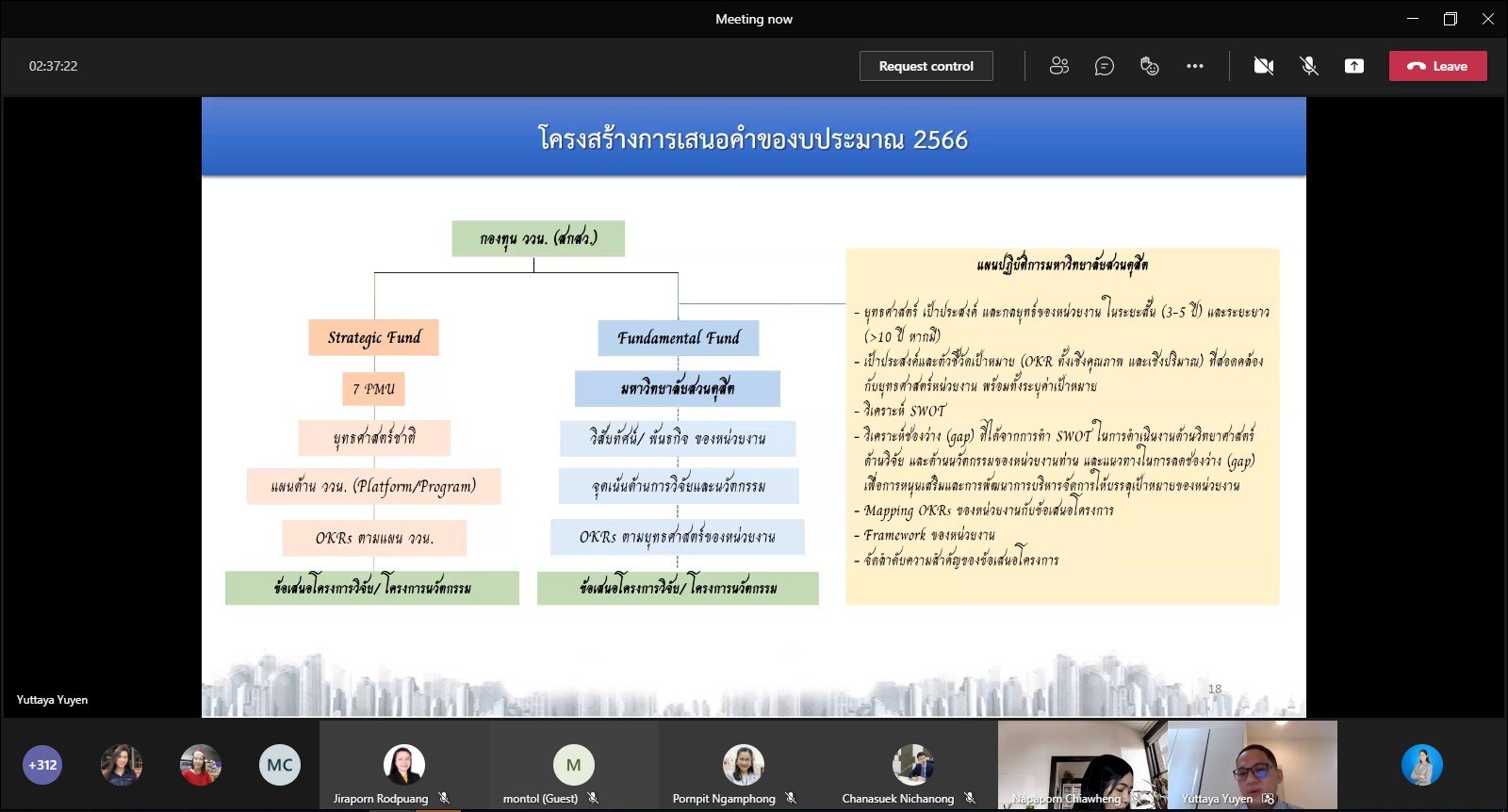This screenshot has height=812, width=1508.
Task: Click Chanasuek Nichanong's avatar
Action: coord(912,764)
